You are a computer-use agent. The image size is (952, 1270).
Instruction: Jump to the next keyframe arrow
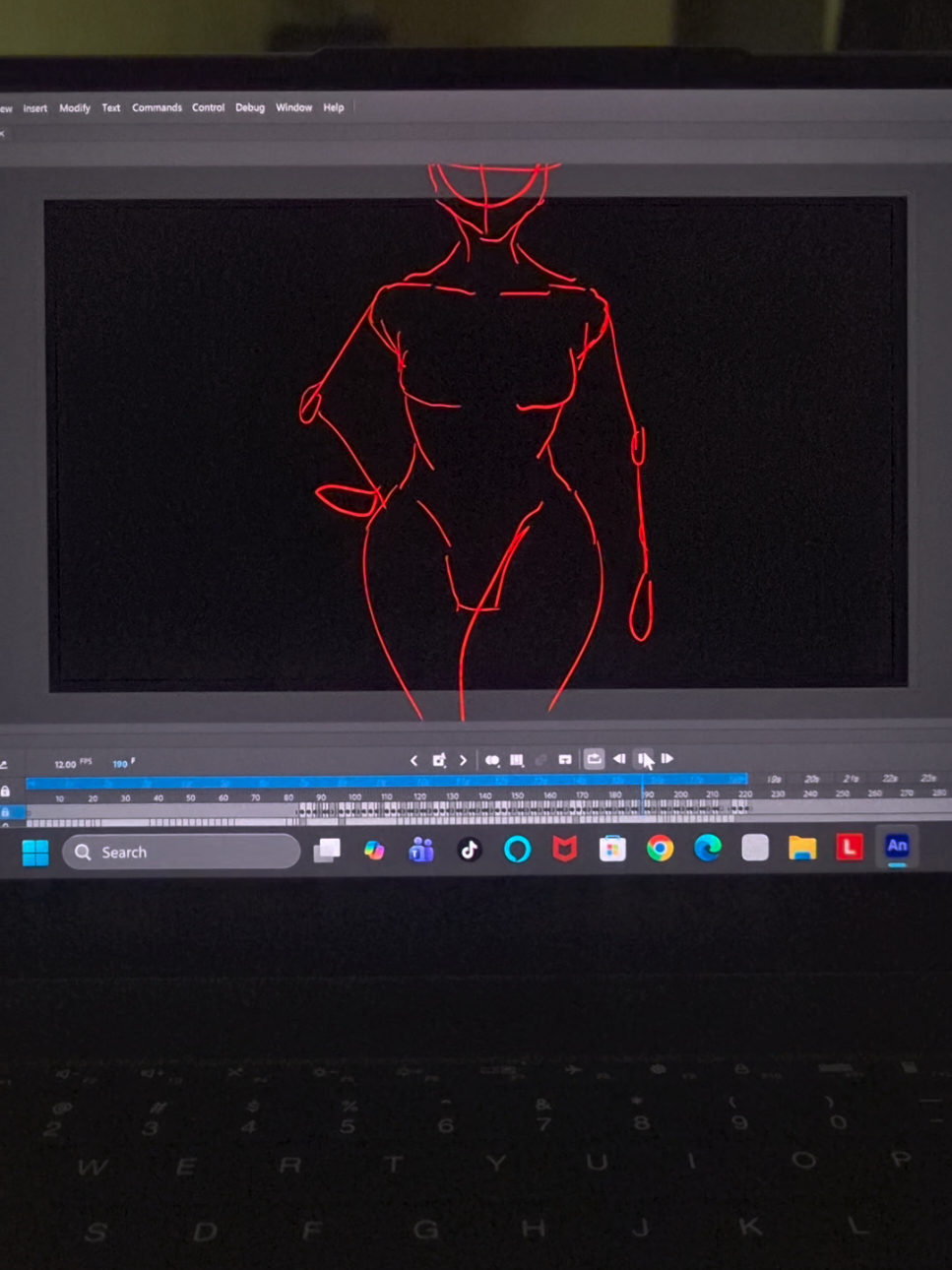tap(463, 760)
